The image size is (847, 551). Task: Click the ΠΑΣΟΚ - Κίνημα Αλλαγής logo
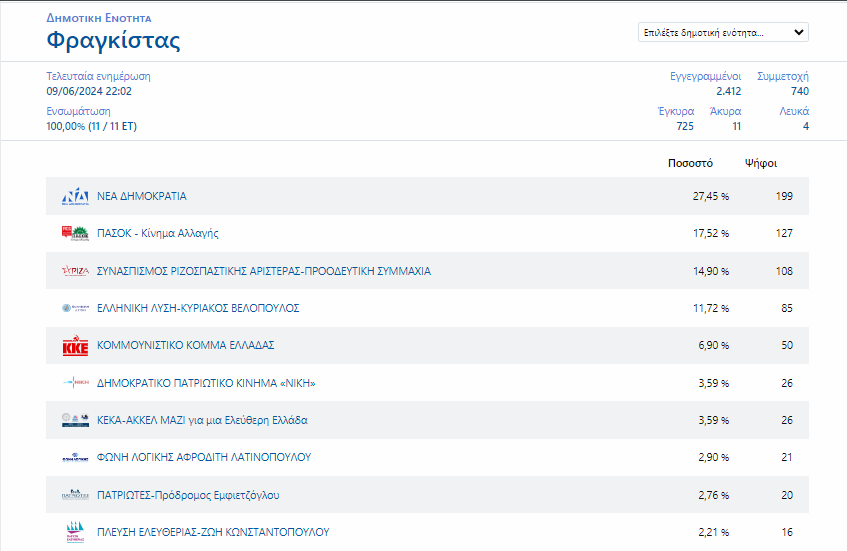[75, 233]
